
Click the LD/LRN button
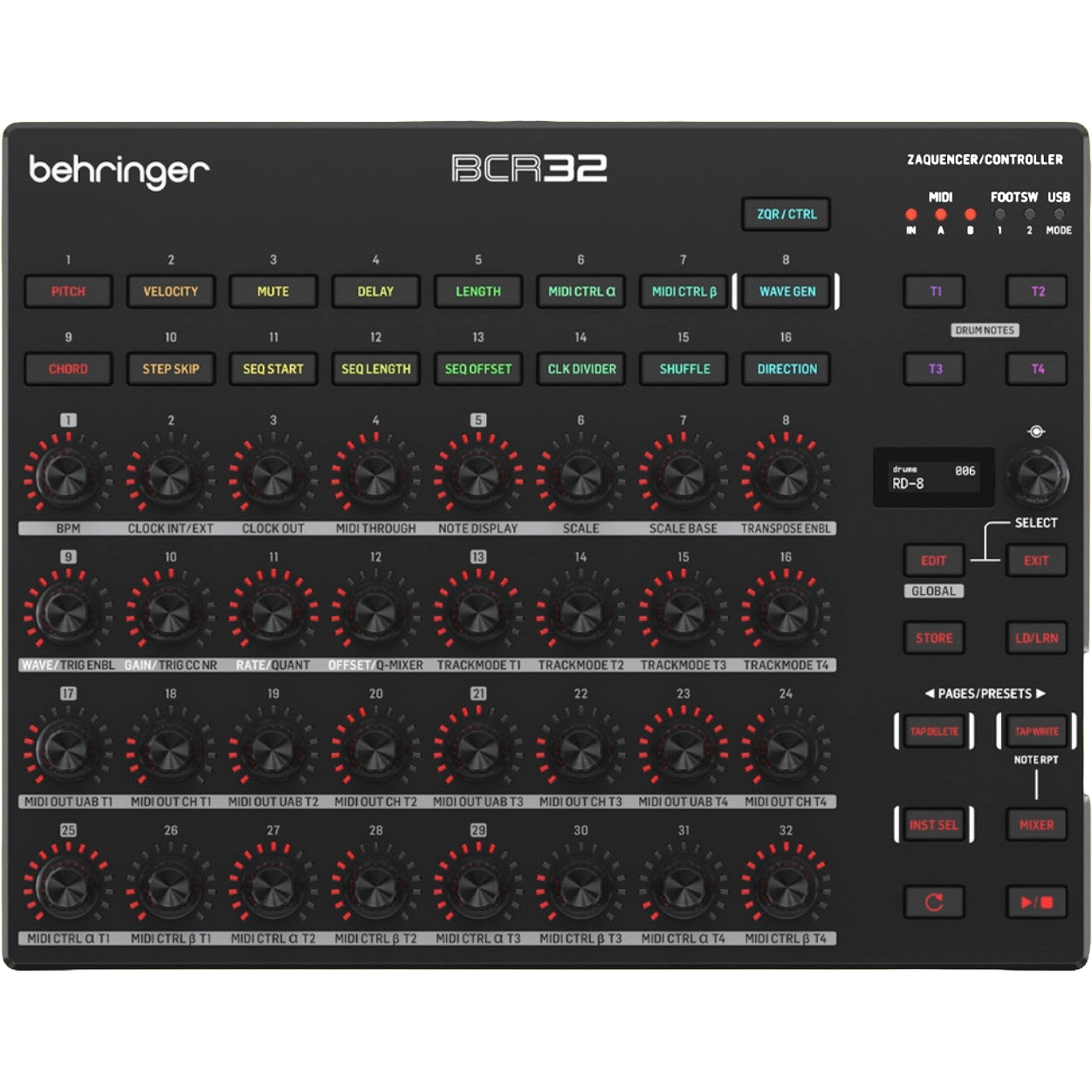tap(1036, 638)
